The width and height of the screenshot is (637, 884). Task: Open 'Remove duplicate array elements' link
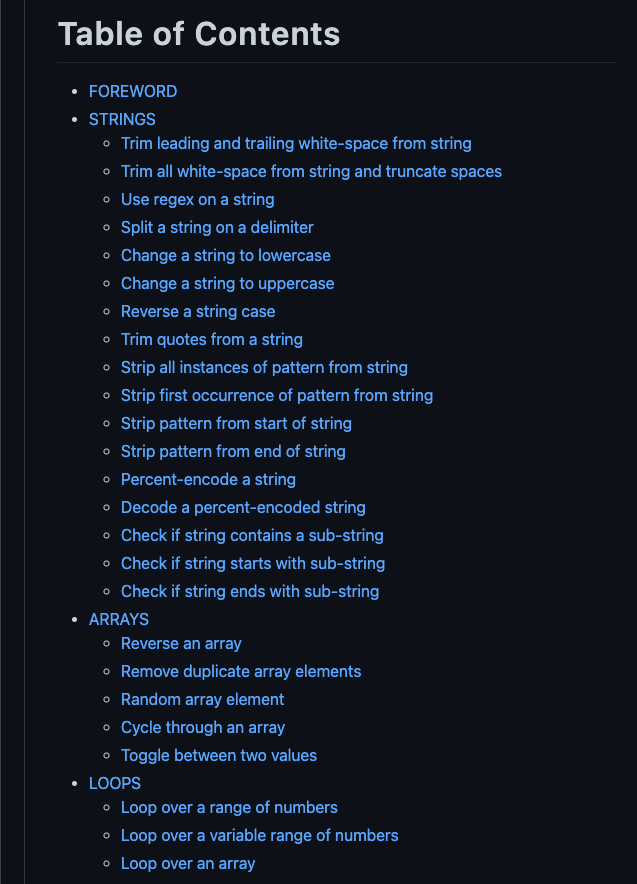(241, 671)
